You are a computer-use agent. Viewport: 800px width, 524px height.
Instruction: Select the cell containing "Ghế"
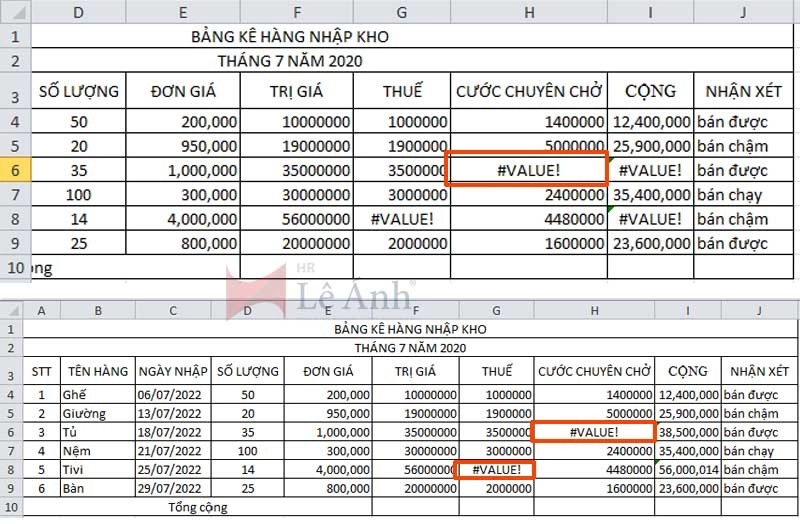[97, 395]
